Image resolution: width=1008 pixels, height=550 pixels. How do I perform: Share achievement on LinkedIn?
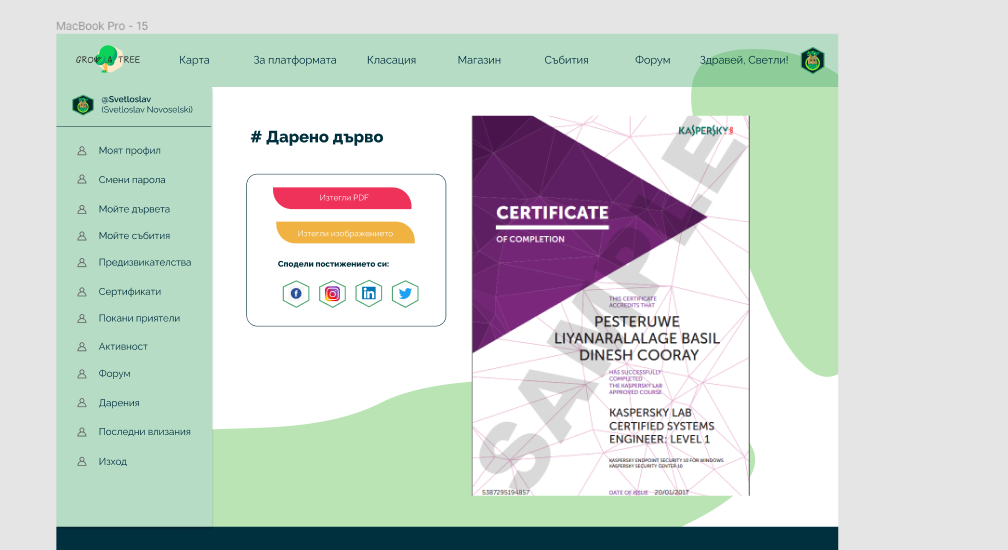coord(369,294)
